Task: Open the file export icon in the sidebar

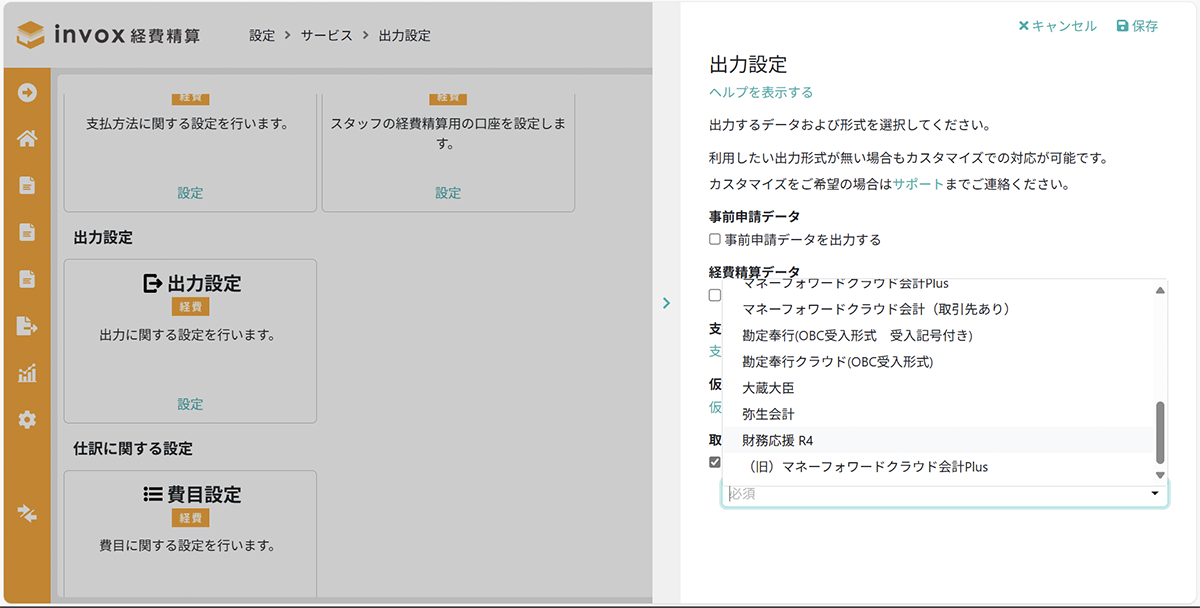Action: (27, 325)
